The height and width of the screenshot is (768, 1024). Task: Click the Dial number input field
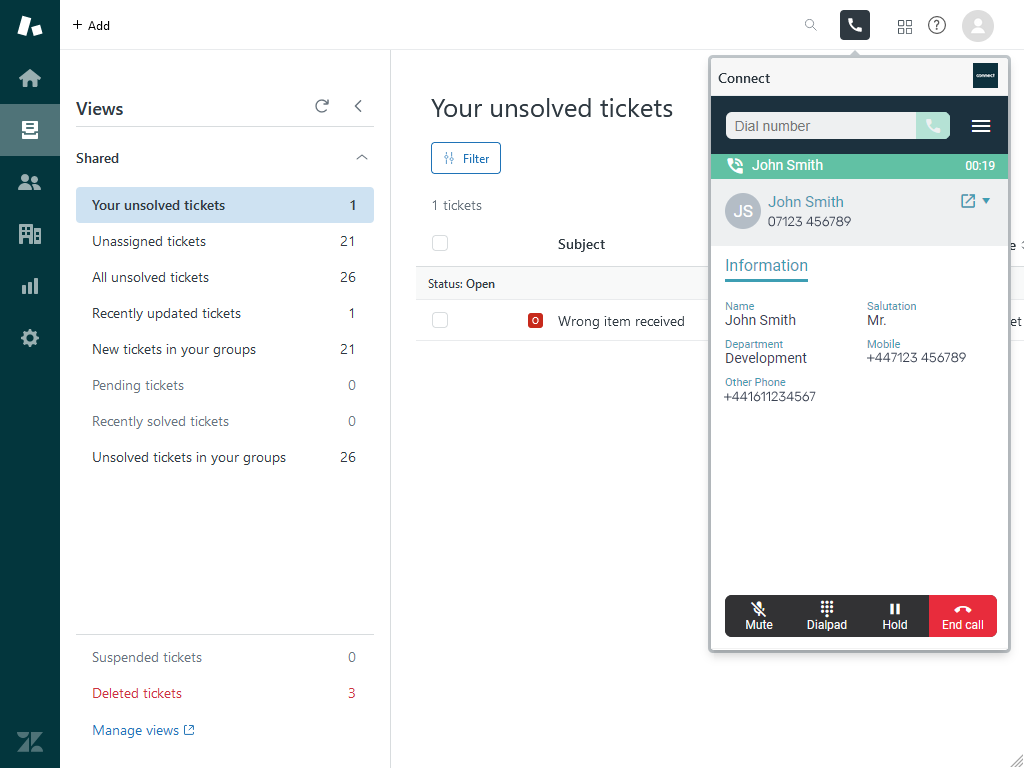click(x=820, y=126)
